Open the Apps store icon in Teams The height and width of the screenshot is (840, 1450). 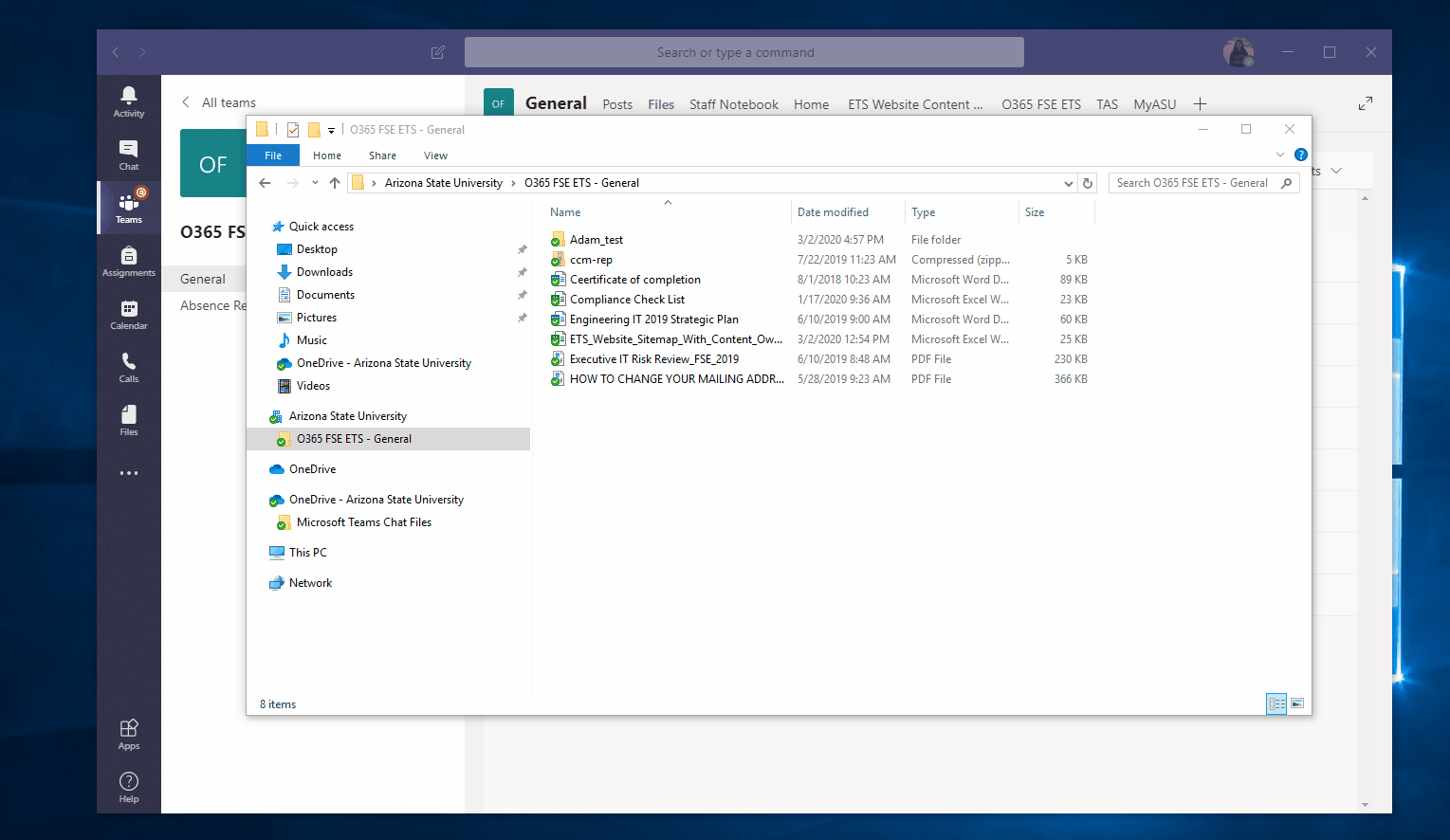coord(129,733)
